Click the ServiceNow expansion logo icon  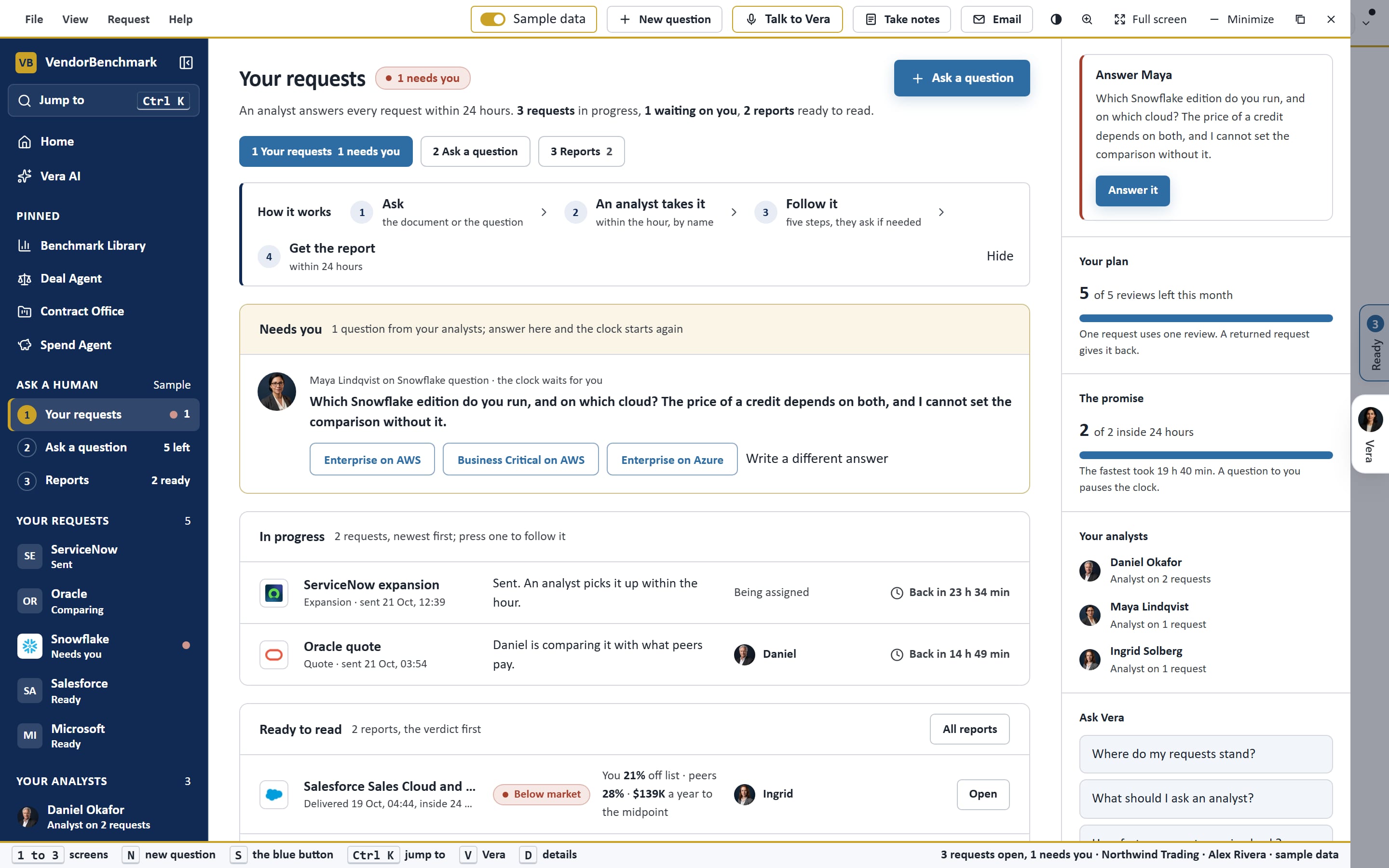[x=274, y=593]
